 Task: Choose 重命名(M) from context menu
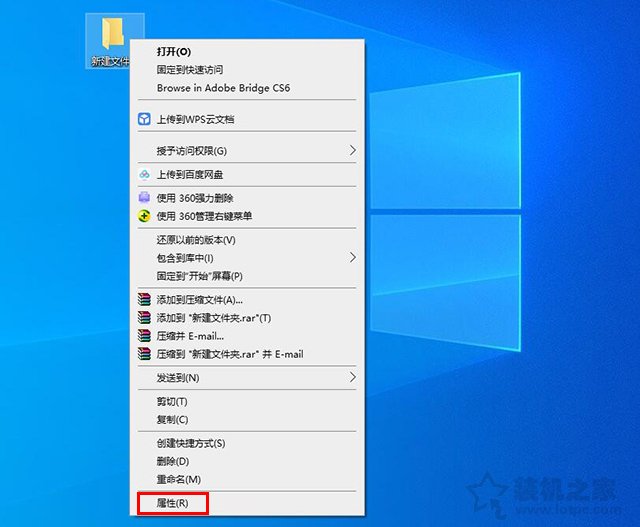point(247,479)
